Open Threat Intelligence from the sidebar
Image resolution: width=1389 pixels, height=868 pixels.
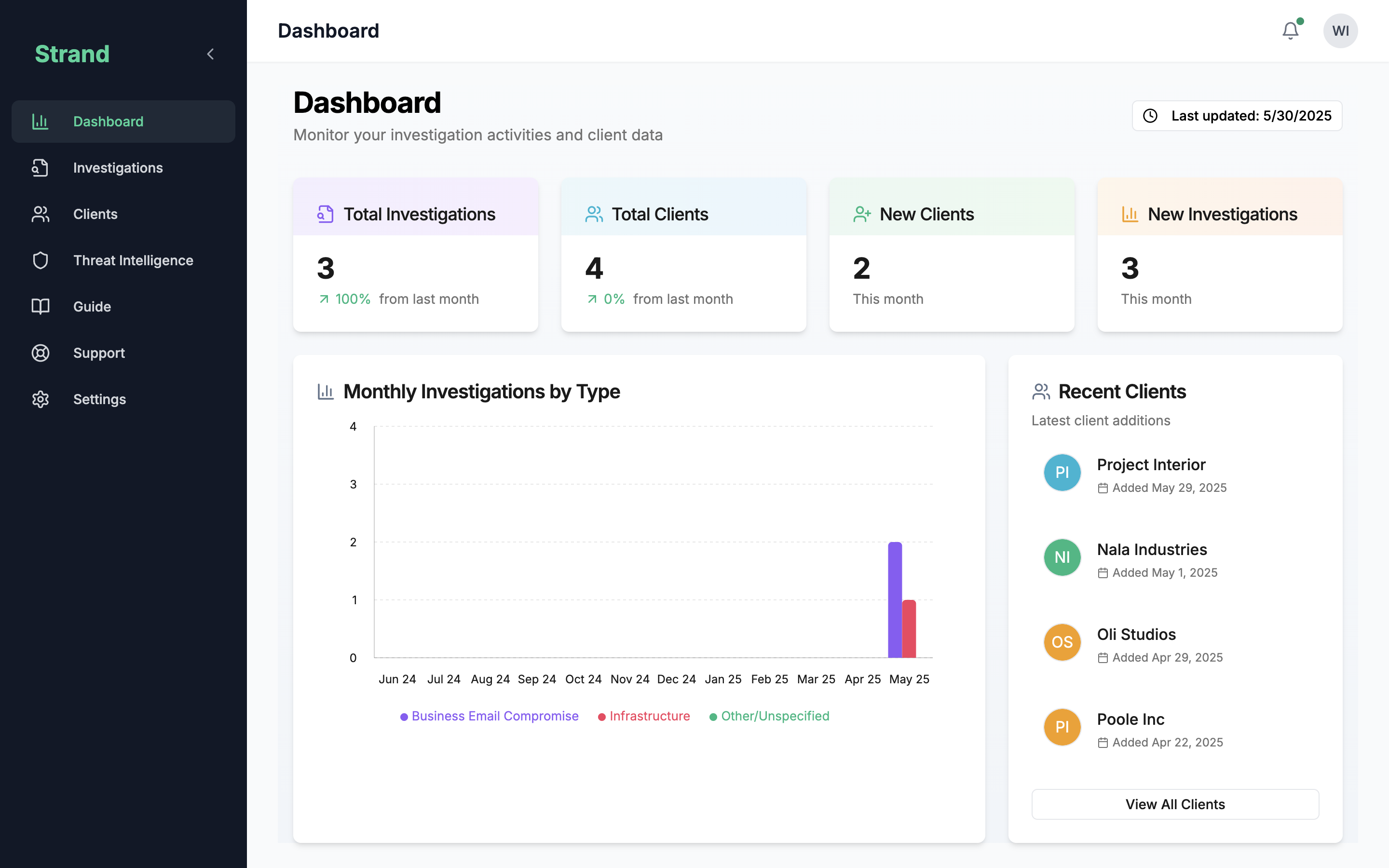(x=133, y=260)
